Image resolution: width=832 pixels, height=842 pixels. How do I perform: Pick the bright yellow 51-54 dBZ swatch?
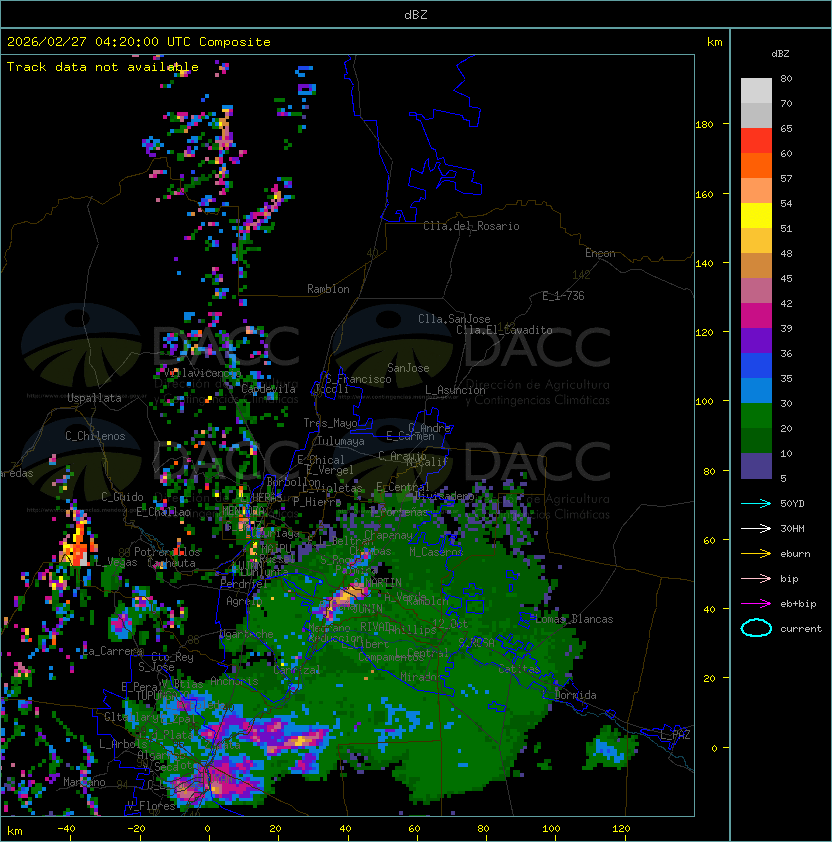pyautogui.click(x=756, y=215)
